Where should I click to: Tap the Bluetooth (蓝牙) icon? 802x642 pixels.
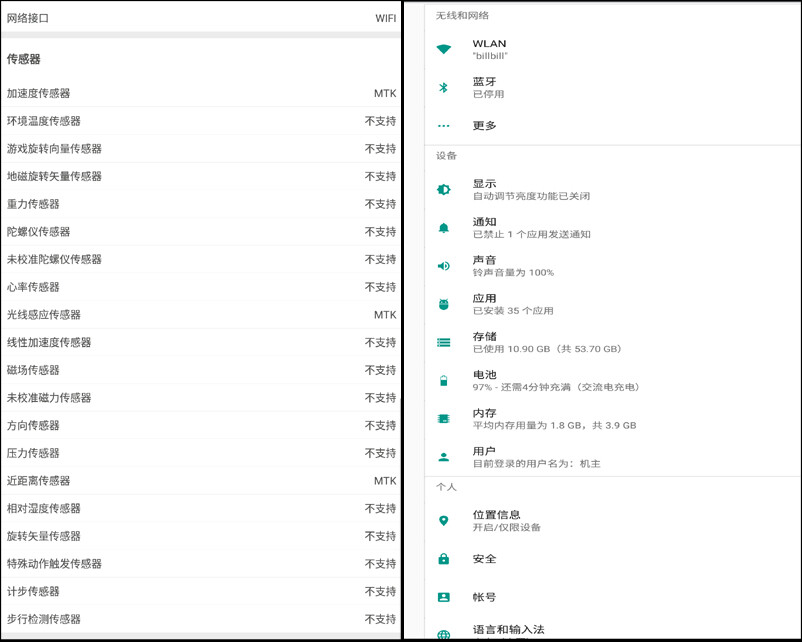tap(443, 87)
